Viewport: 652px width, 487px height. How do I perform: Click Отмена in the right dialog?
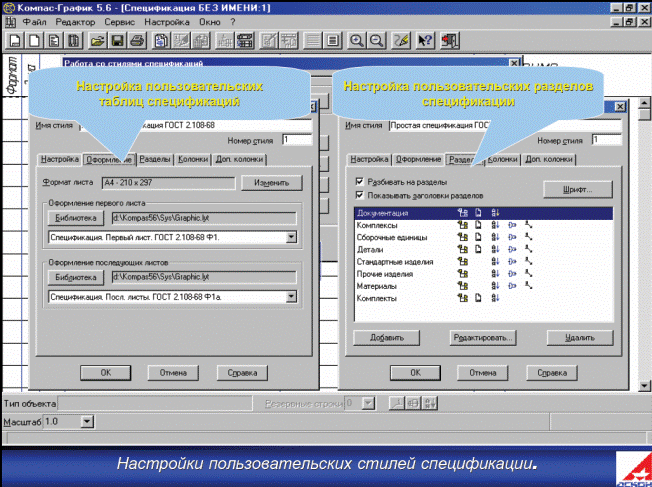click(x=482, y=373)
